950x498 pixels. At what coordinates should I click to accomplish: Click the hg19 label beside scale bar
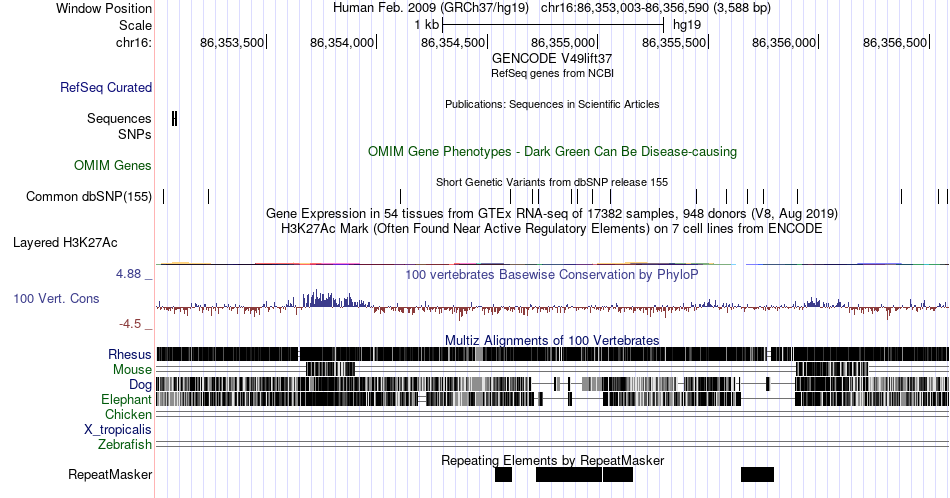pos(687,25)
